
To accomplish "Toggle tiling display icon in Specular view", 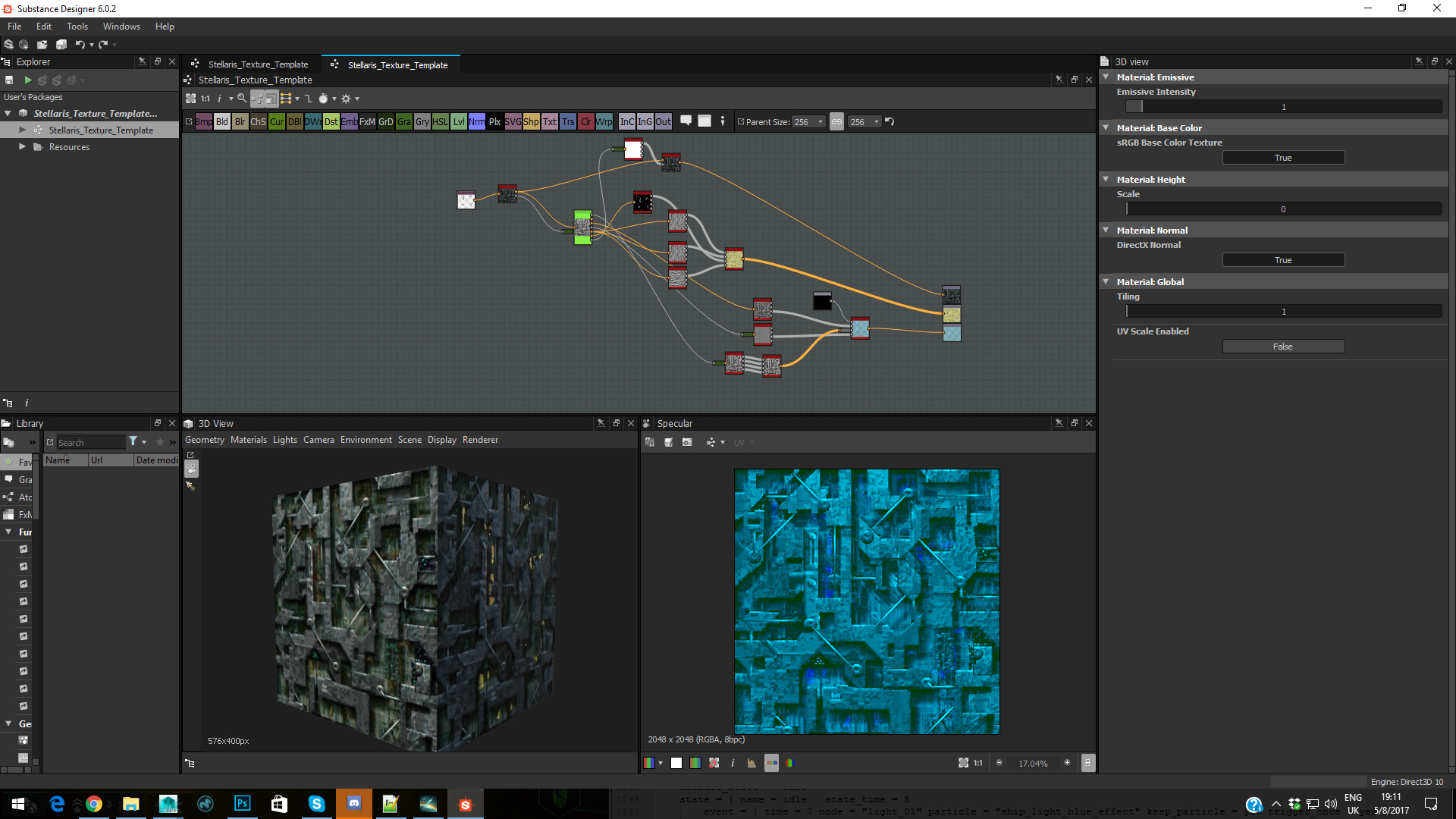I will pyautogui.click(x=714, y=763).
